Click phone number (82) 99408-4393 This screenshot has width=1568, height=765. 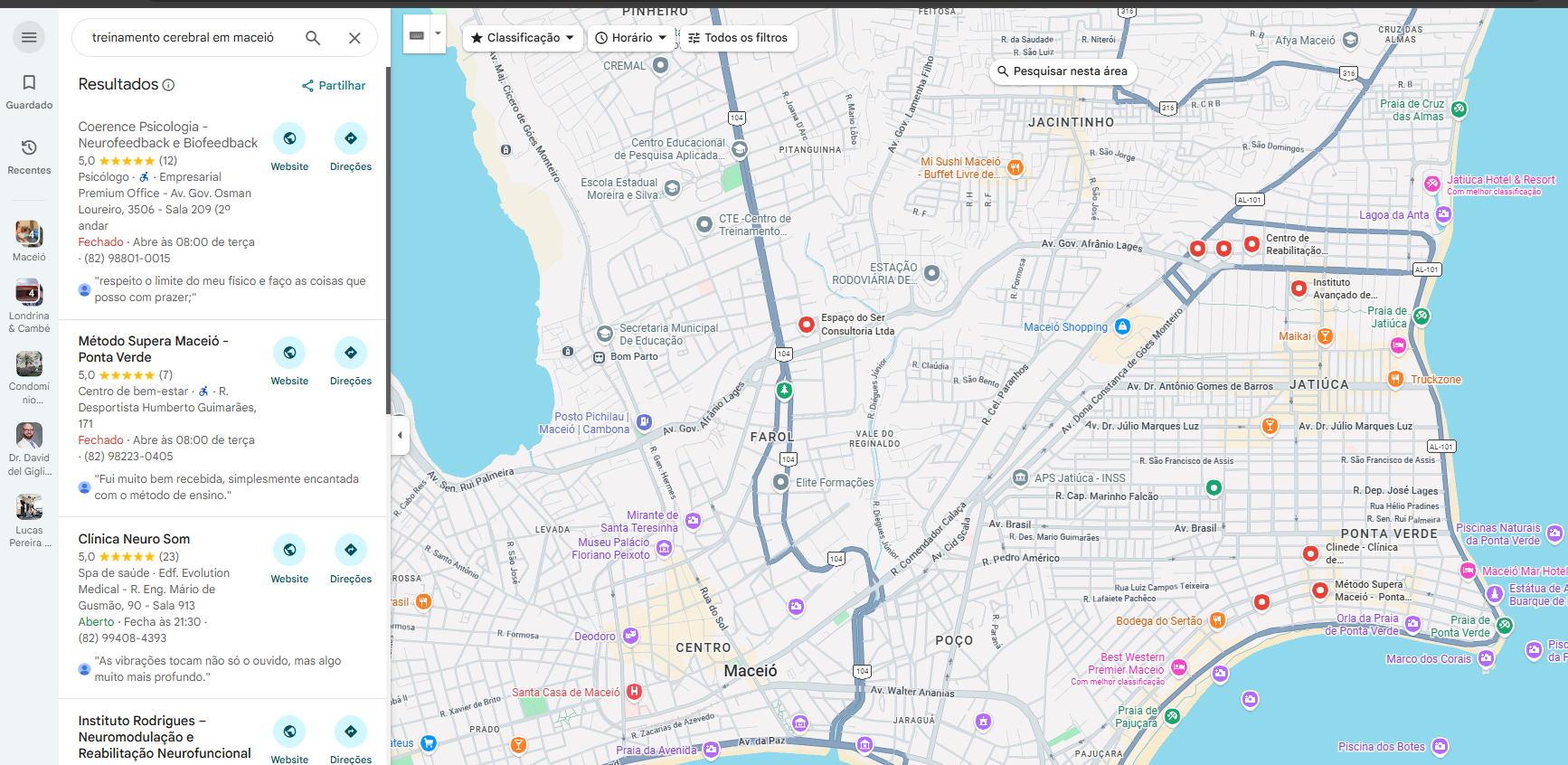pyautogui.click(x=122, y=638)
